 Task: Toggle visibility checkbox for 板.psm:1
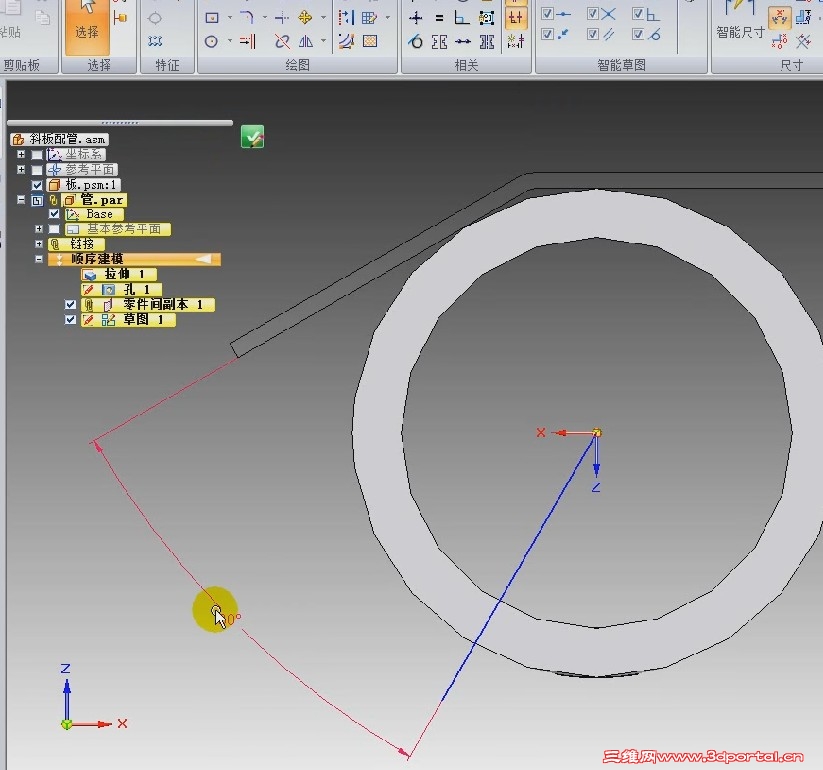(37, 185)
